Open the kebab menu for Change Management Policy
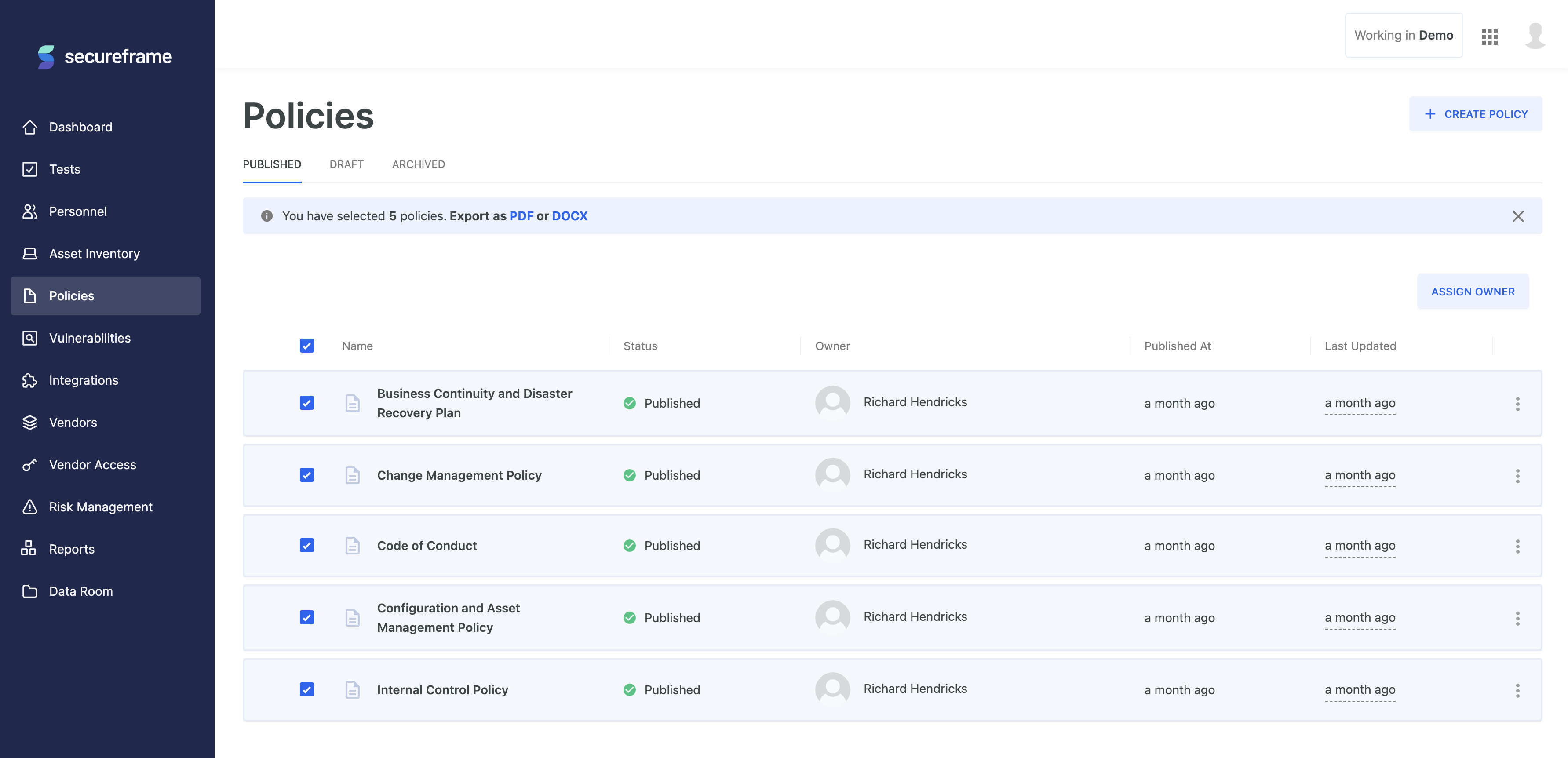Image resolution: width=1568 pixels, height=758 pixels. pos(1517,475)
